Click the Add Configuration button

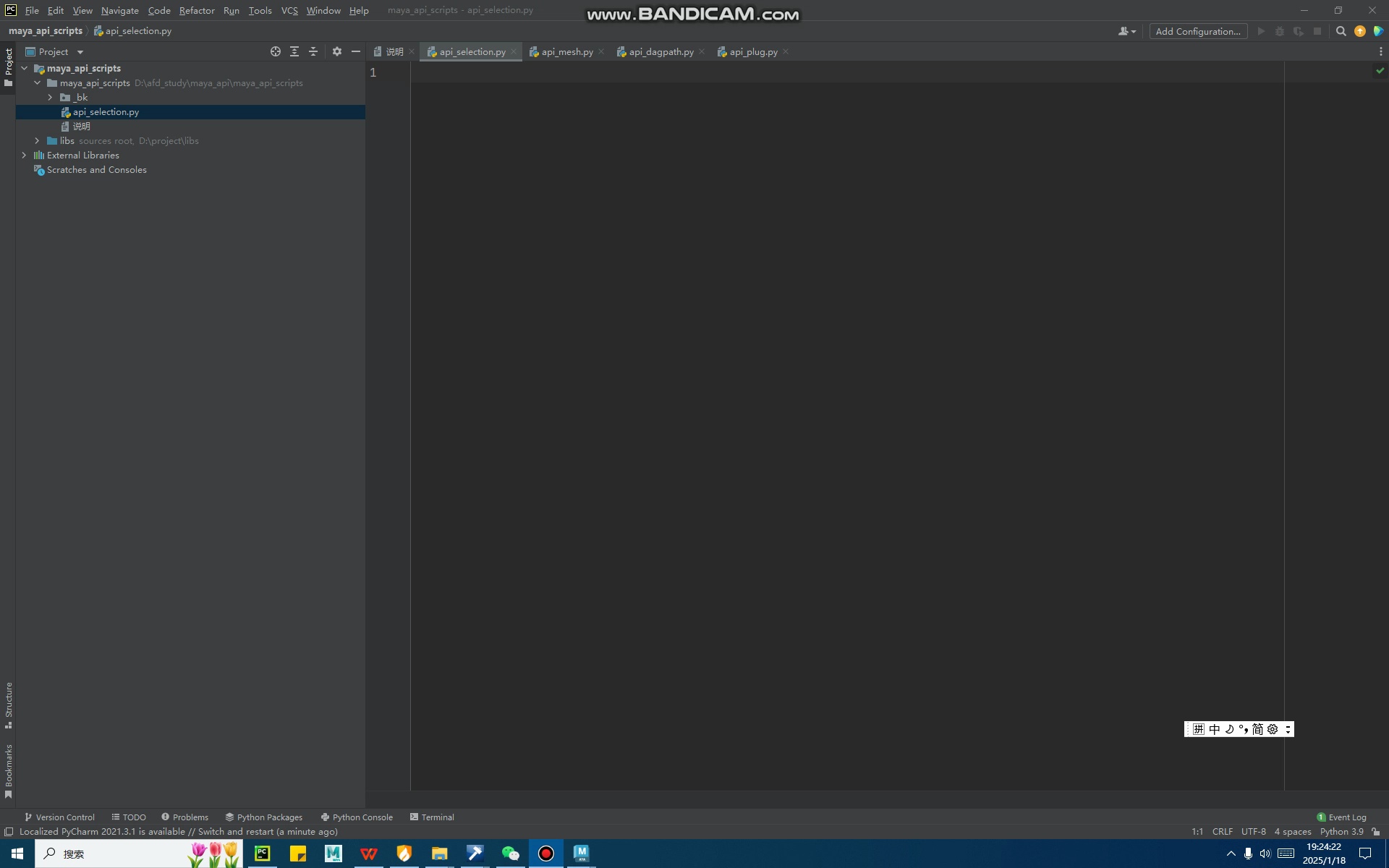coord(1197,31)
